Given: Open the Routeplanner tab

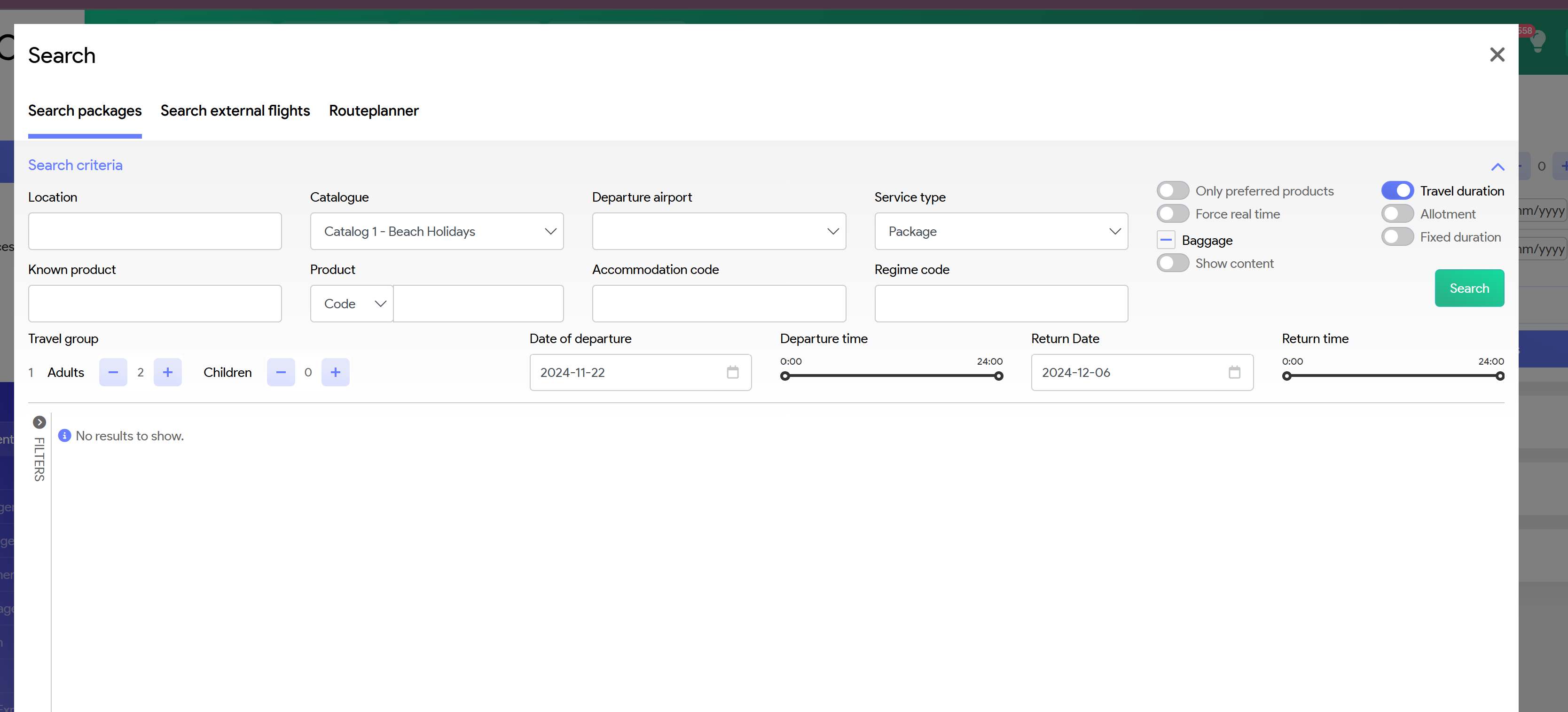Looking at the screenshot, I should [374, 111].
